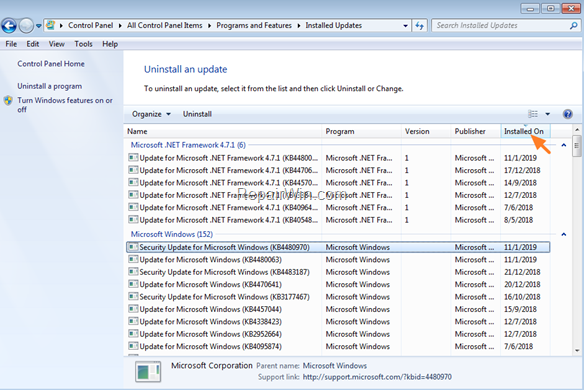Click the icon of update KB2952664

133,333
